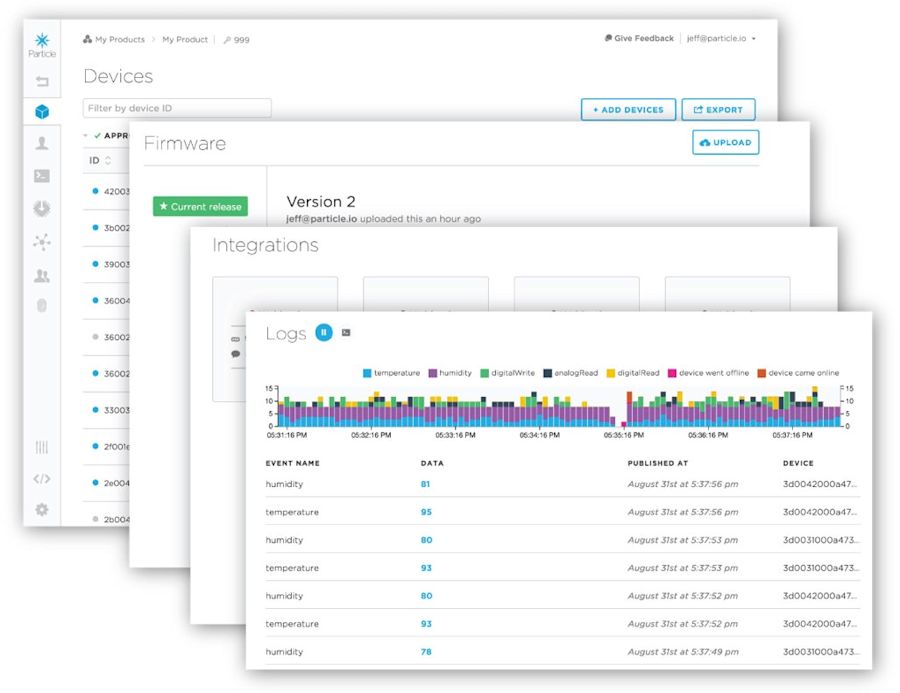900x693 pixels.
Task: Click the data value 81 in the Logs table
Action: click(x=425, y=484)
